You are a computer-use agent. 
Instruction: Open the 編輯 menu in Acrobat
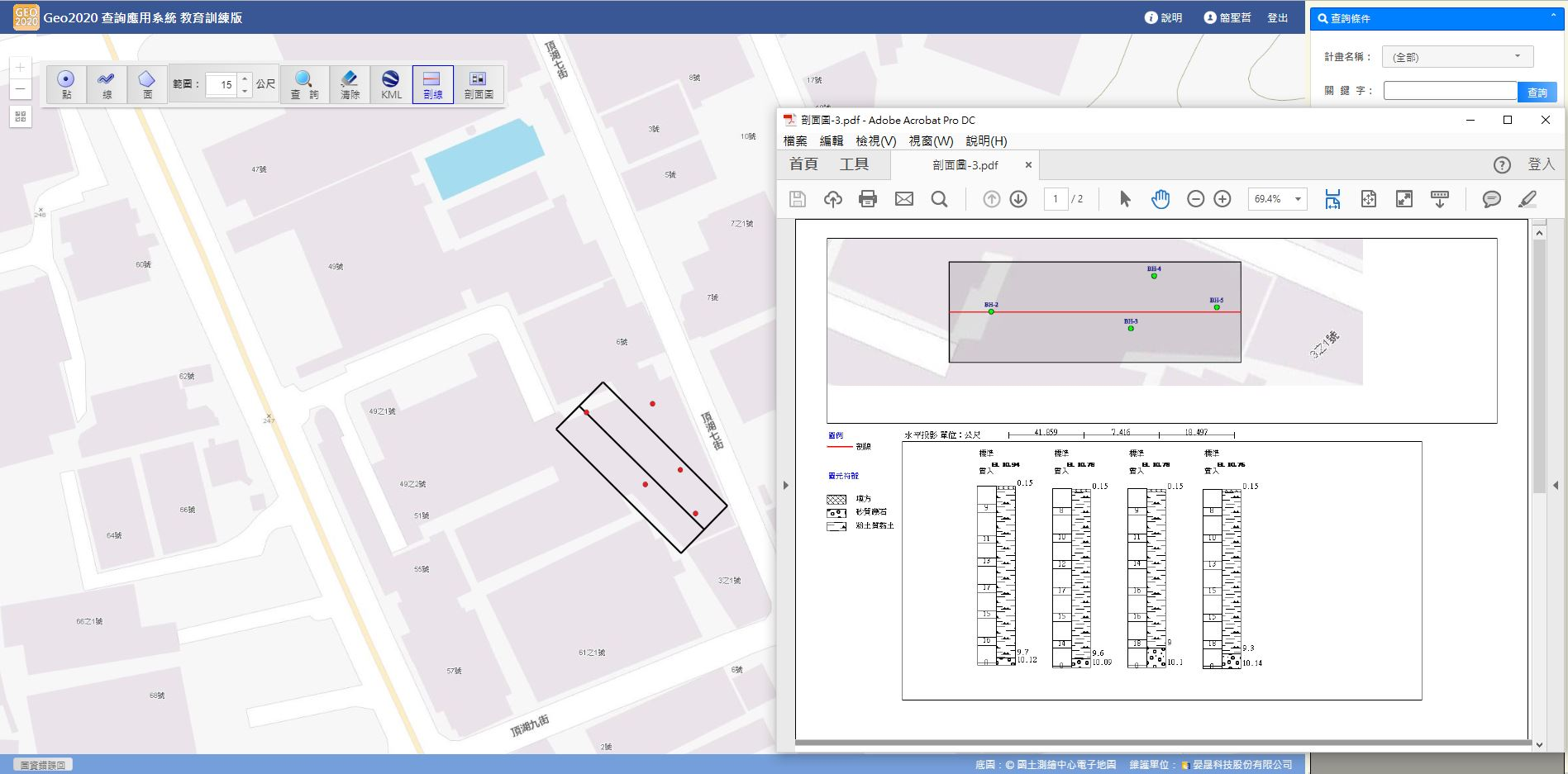(x=832, y=141)
